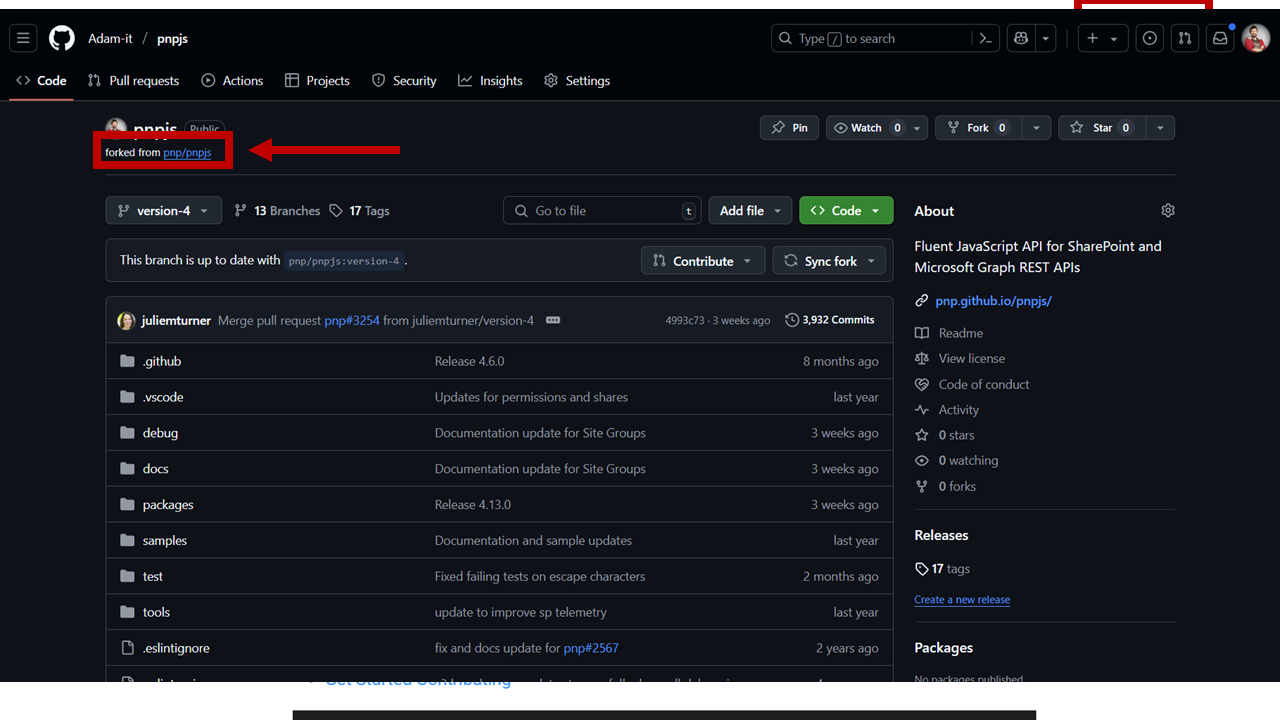Open the issues icon in header
1280x720 pixels.
pyautogui.click(x=1150, y=39)
